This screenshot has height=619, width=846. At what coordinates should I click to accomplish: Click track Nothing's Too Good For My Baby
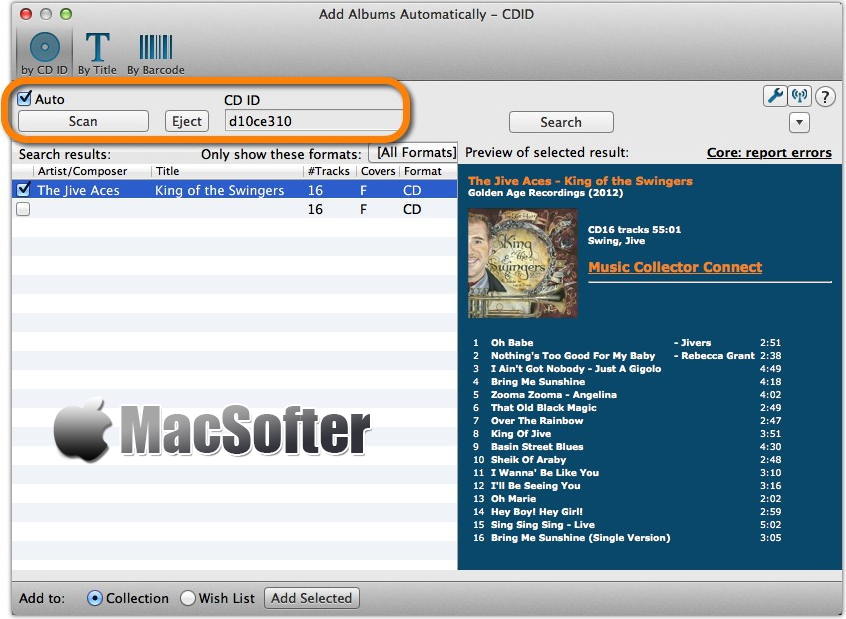572,356
